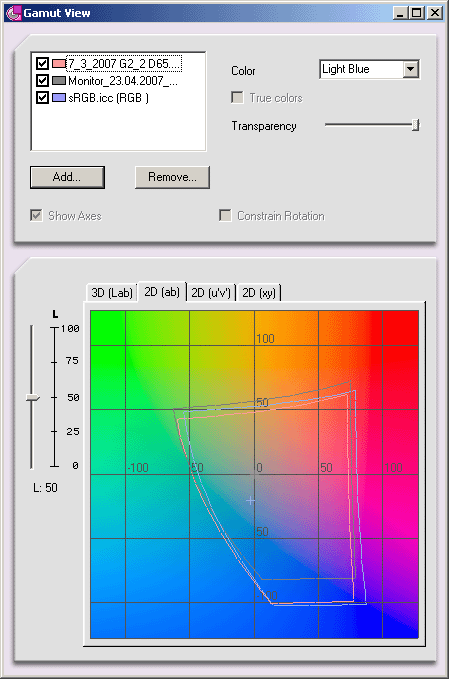Uncheck the Monitor_23.04.2007 profile checkbox
The width and height of the screenshot is (449, 679).
click(x=42, y=81)
